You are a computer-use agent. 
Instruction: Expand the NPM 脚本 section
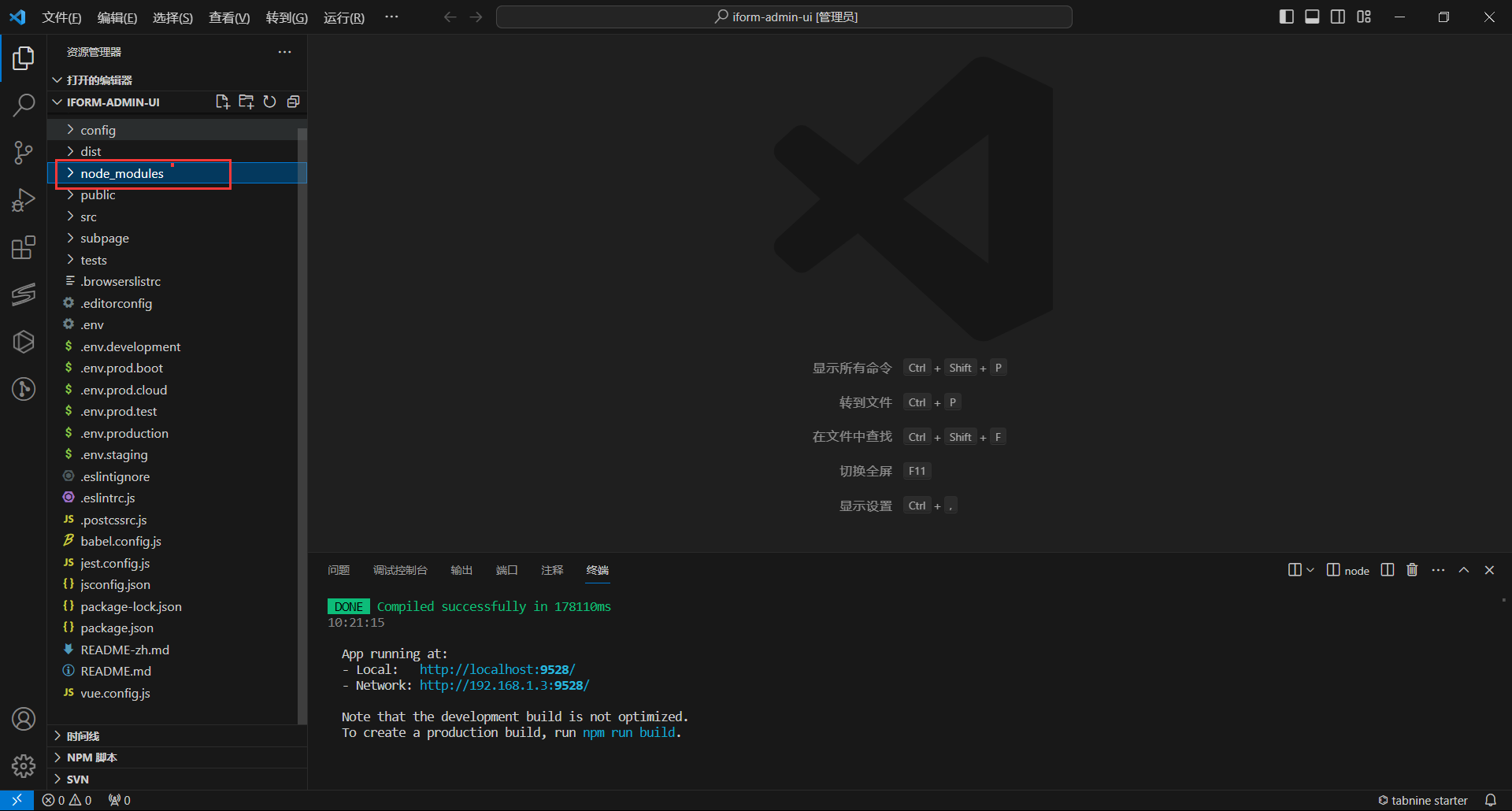coord(91,757)
